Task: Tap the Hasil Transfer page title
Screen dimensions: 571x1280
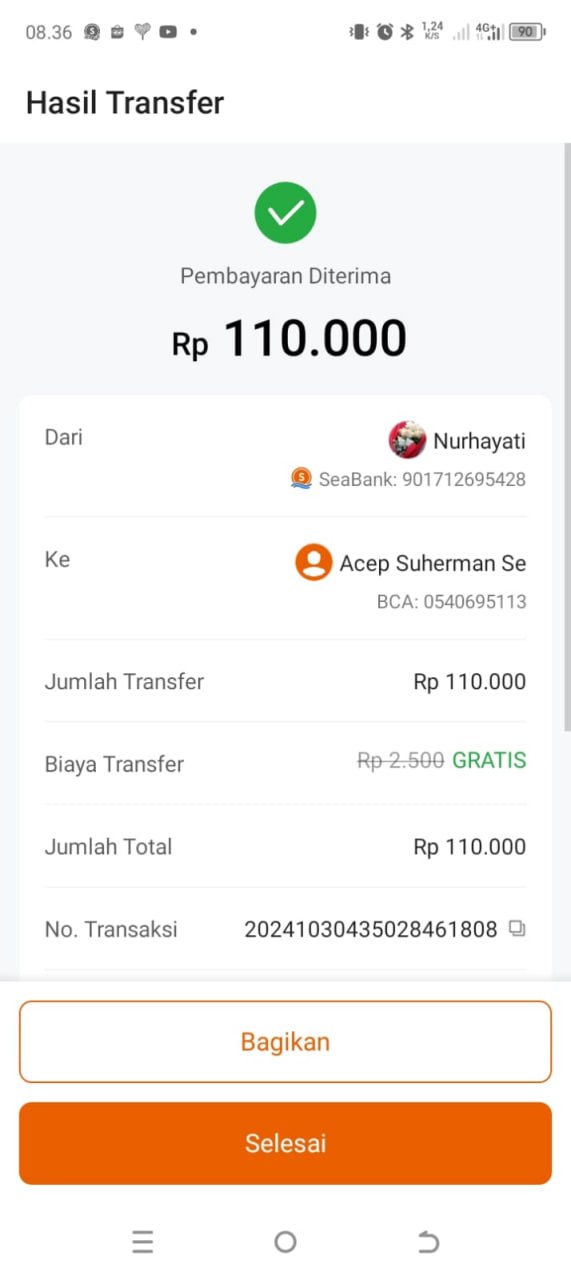Action: (x=125, y=103)
